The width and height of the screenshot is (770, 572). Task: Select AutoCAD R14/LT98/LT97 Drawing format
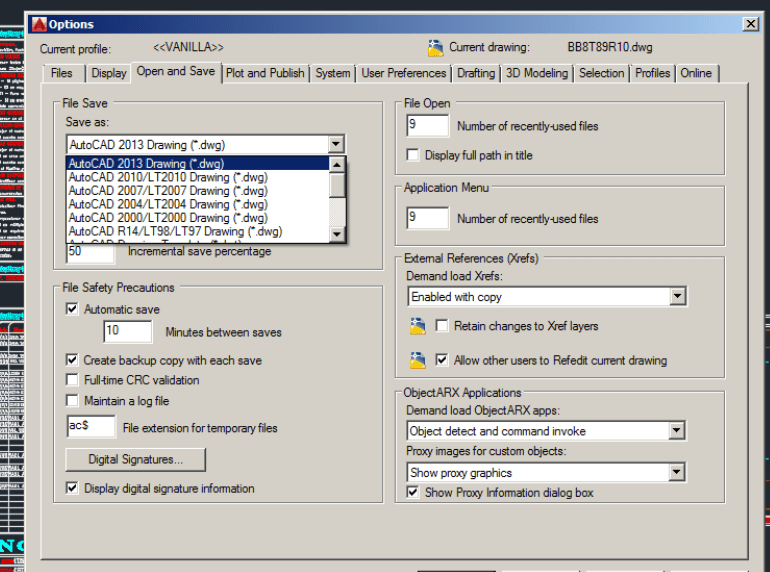click(x=198, y=231)
